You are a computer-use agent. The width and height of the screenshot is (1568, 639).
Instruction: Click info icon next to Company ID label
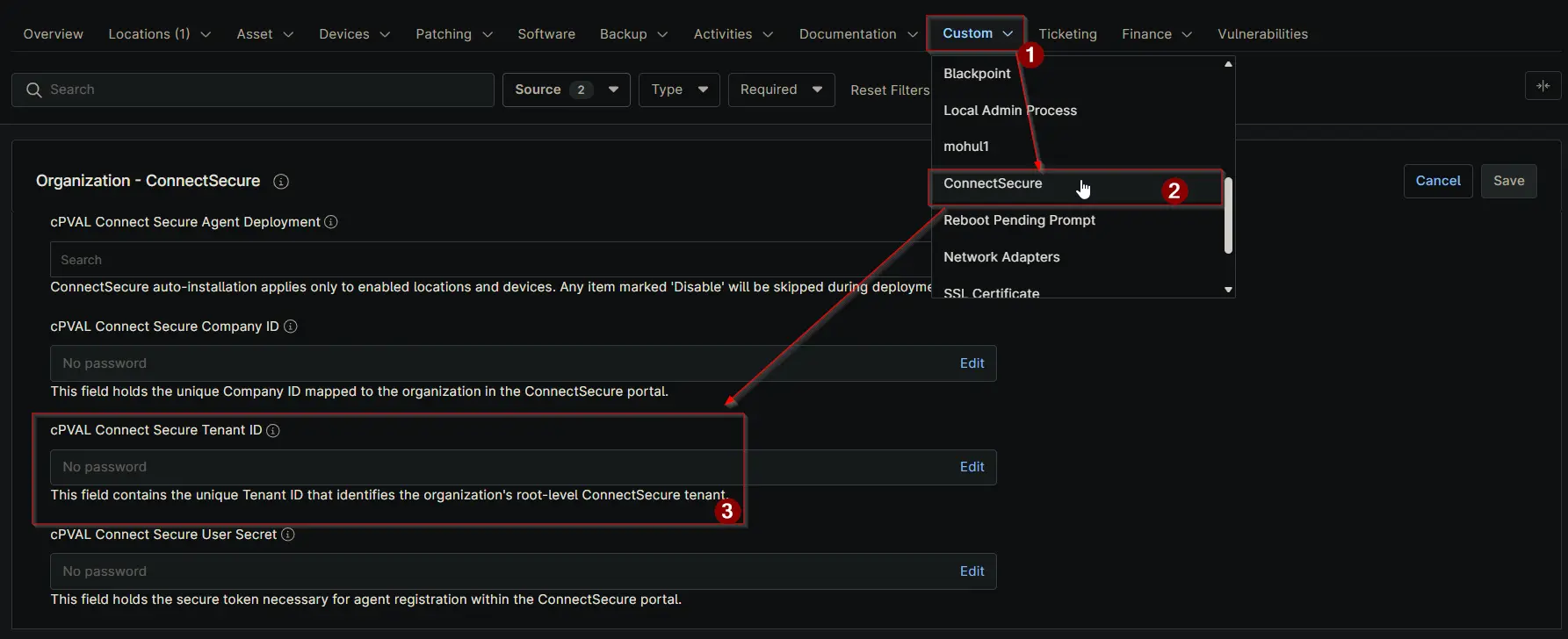(291, 327)
